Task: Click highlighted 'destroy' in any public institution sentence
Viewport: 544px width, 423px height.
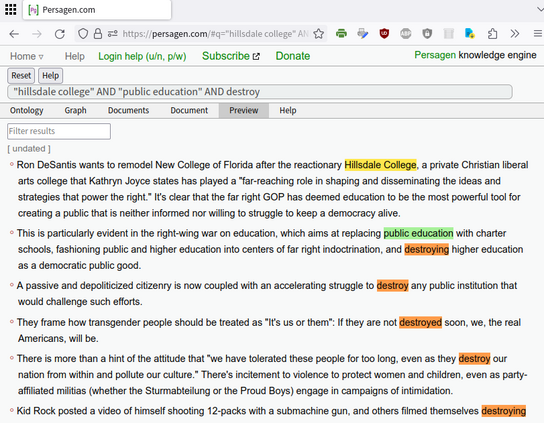Action: pyautogui.click(x=392, y=286)
